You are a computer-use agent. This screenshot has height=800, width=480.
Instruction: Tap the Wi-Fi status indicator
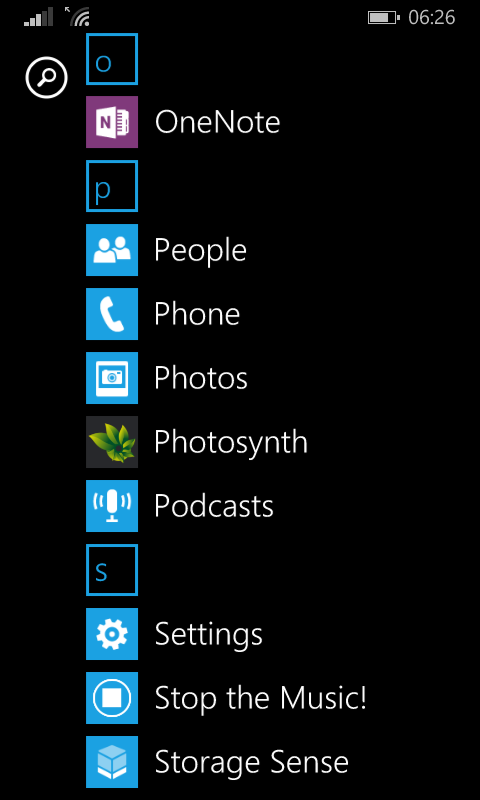[x=78, y=17]
